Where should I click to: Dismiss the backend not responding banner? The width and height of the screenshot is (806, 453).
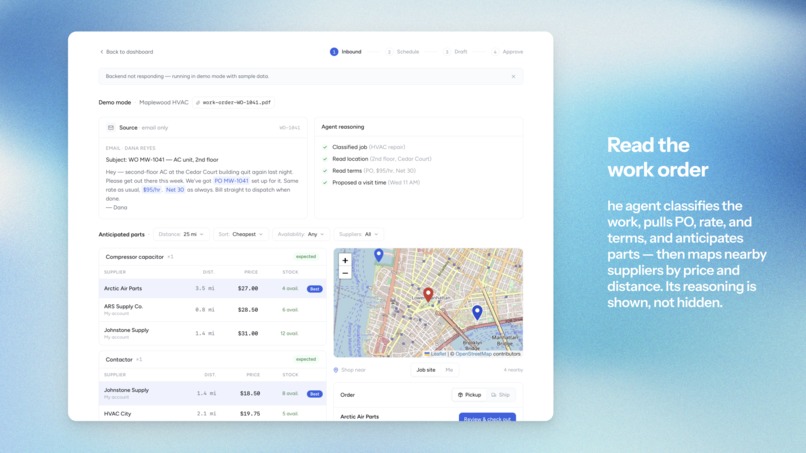click(x=513, y=77)
